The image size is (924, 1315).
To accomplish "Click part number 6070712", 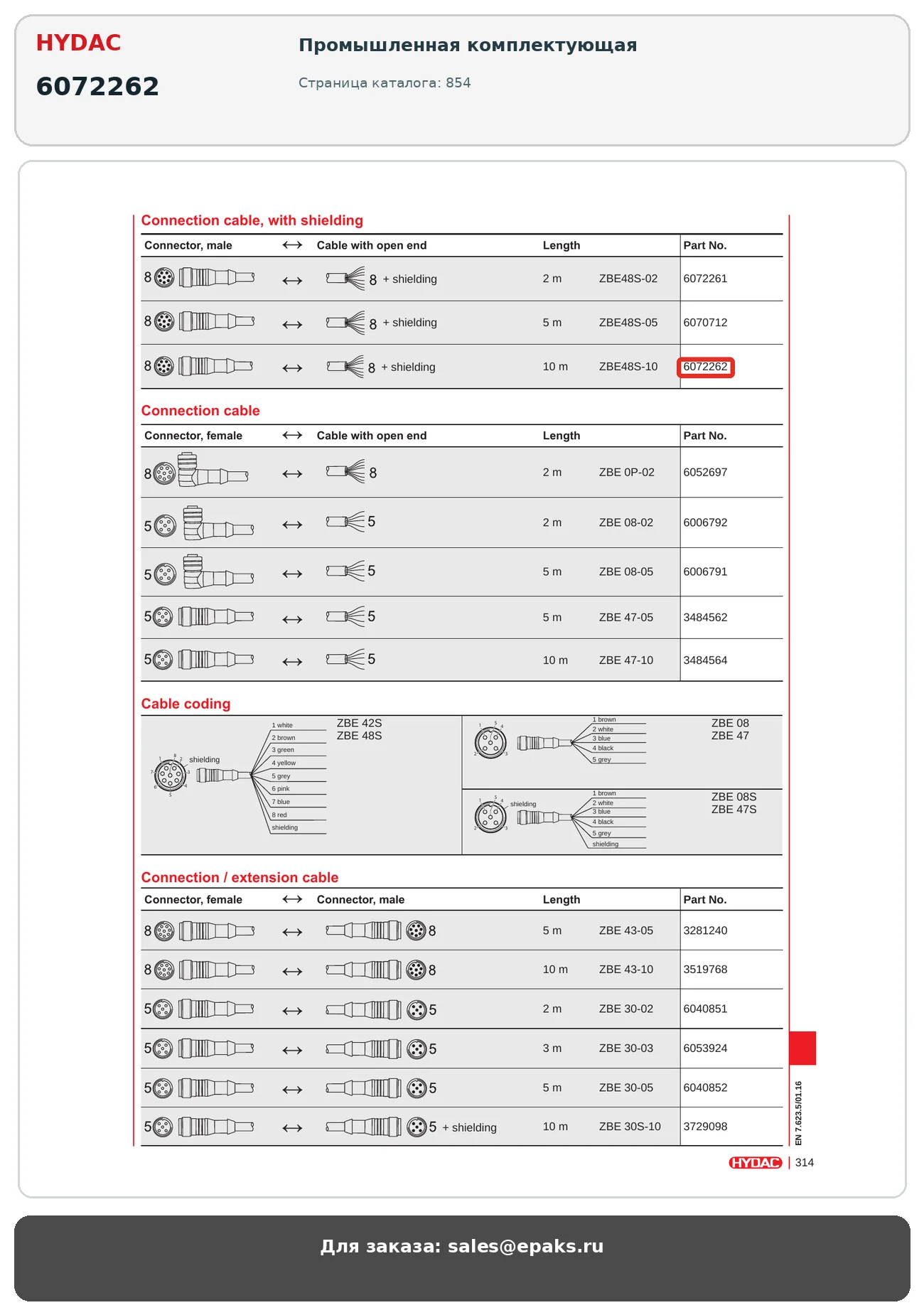I will click(x=705, y=323).
